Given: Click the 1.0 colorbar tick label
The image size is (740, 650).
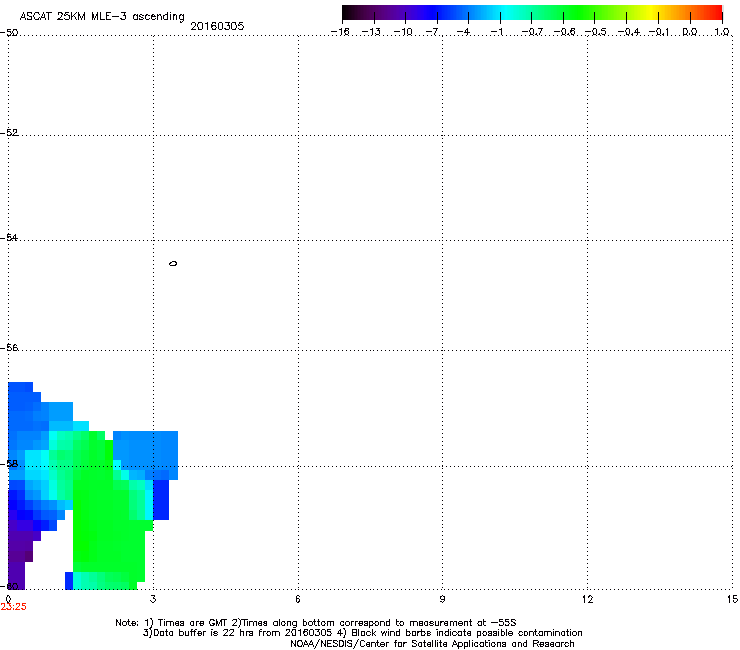Looking at the screenshot, I should [722, 32].
